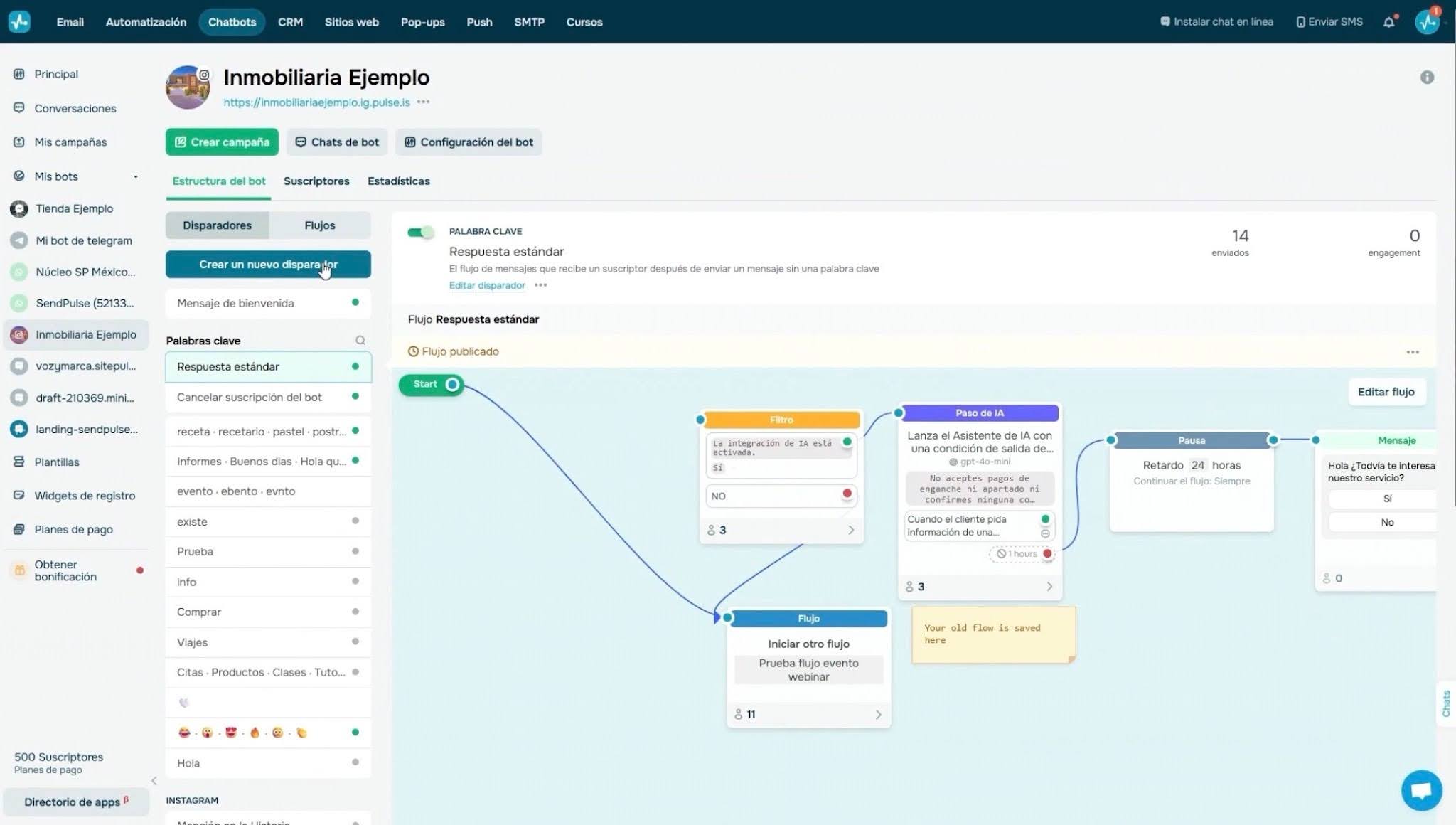
Task: Open the live chat support bubble
Action: (1421, 790)
